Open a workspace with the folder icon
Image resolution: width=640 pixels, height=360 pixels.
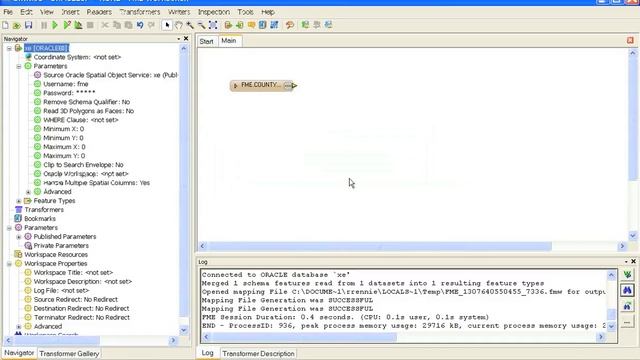point(17,25)
